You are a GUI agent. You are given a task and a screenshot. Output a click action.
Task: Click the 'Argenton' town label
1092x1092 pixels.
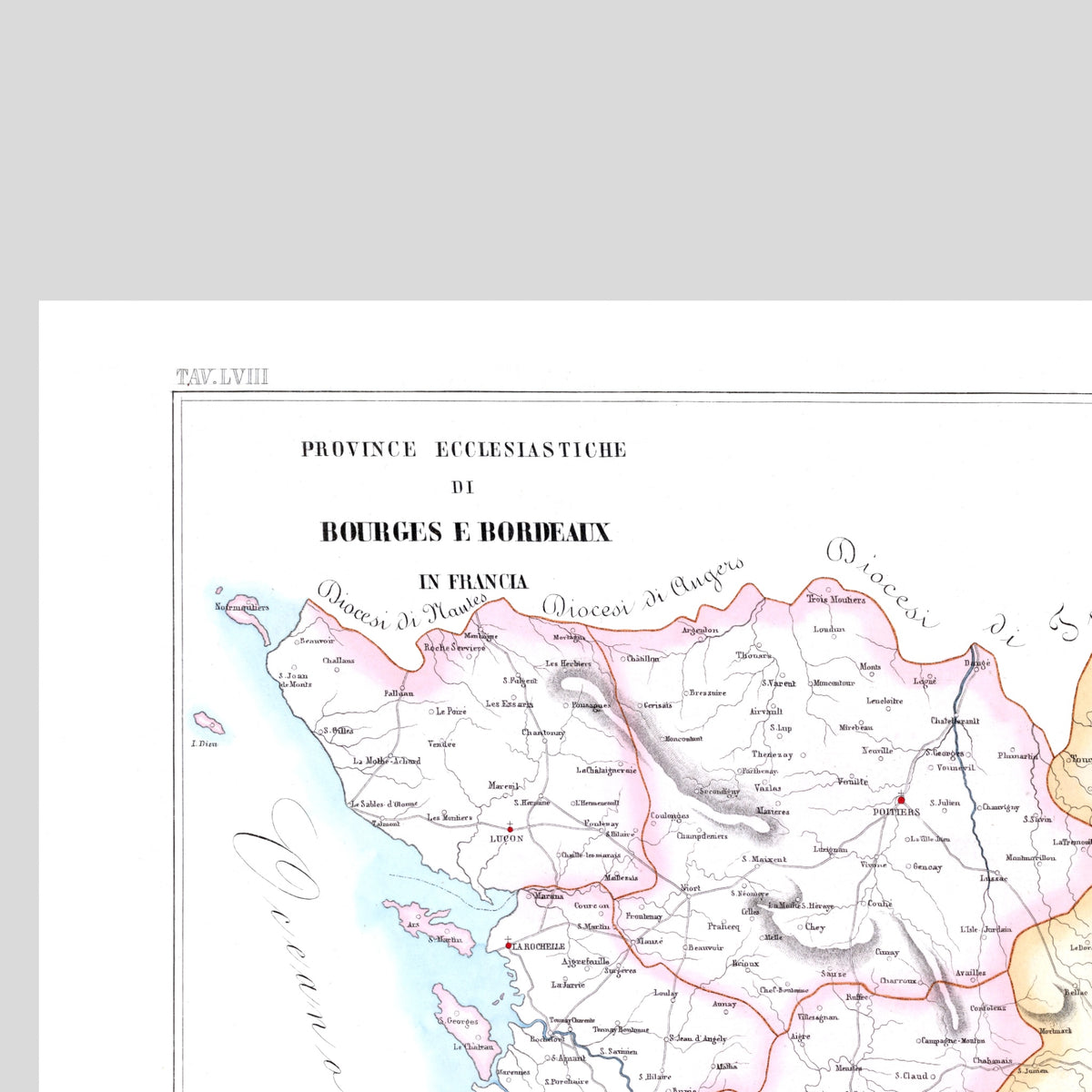[x=700, y=630]
